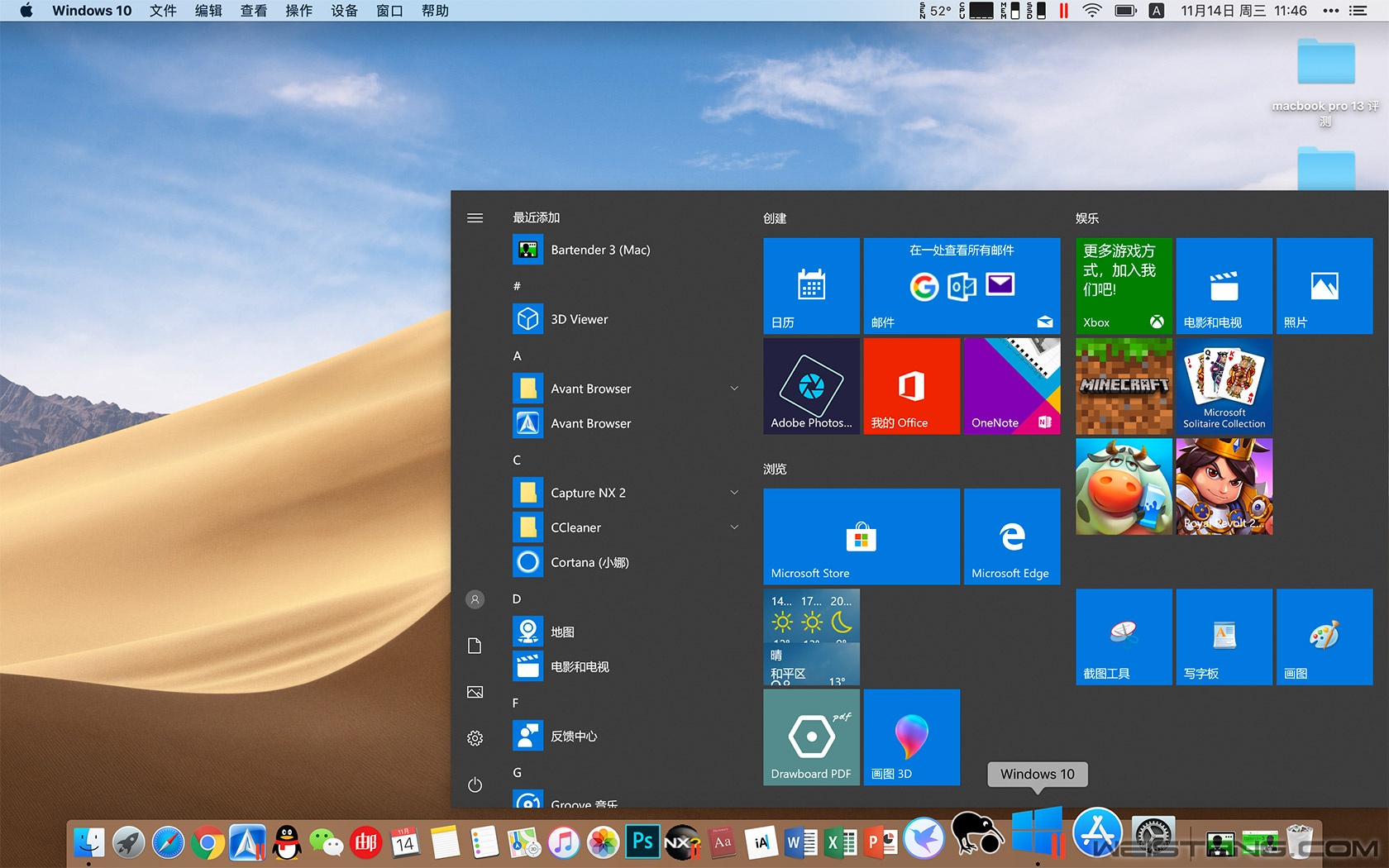
Task: Open the 设备 menu in menu bar
Action: click(344, 11)
